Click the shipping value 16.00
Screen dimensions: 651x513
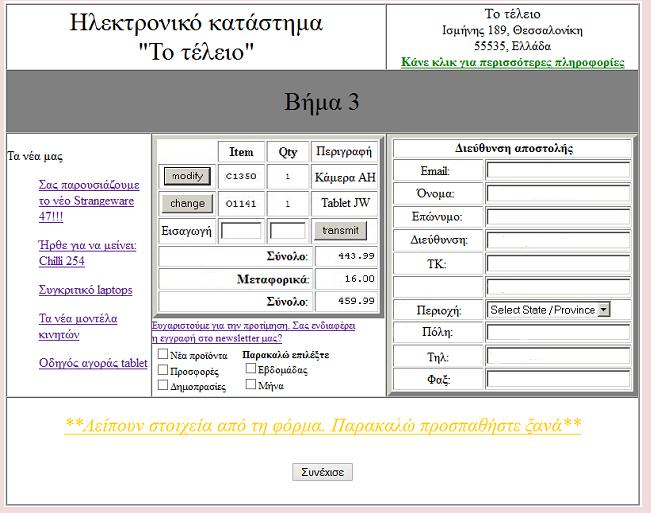tap(359, 279)
